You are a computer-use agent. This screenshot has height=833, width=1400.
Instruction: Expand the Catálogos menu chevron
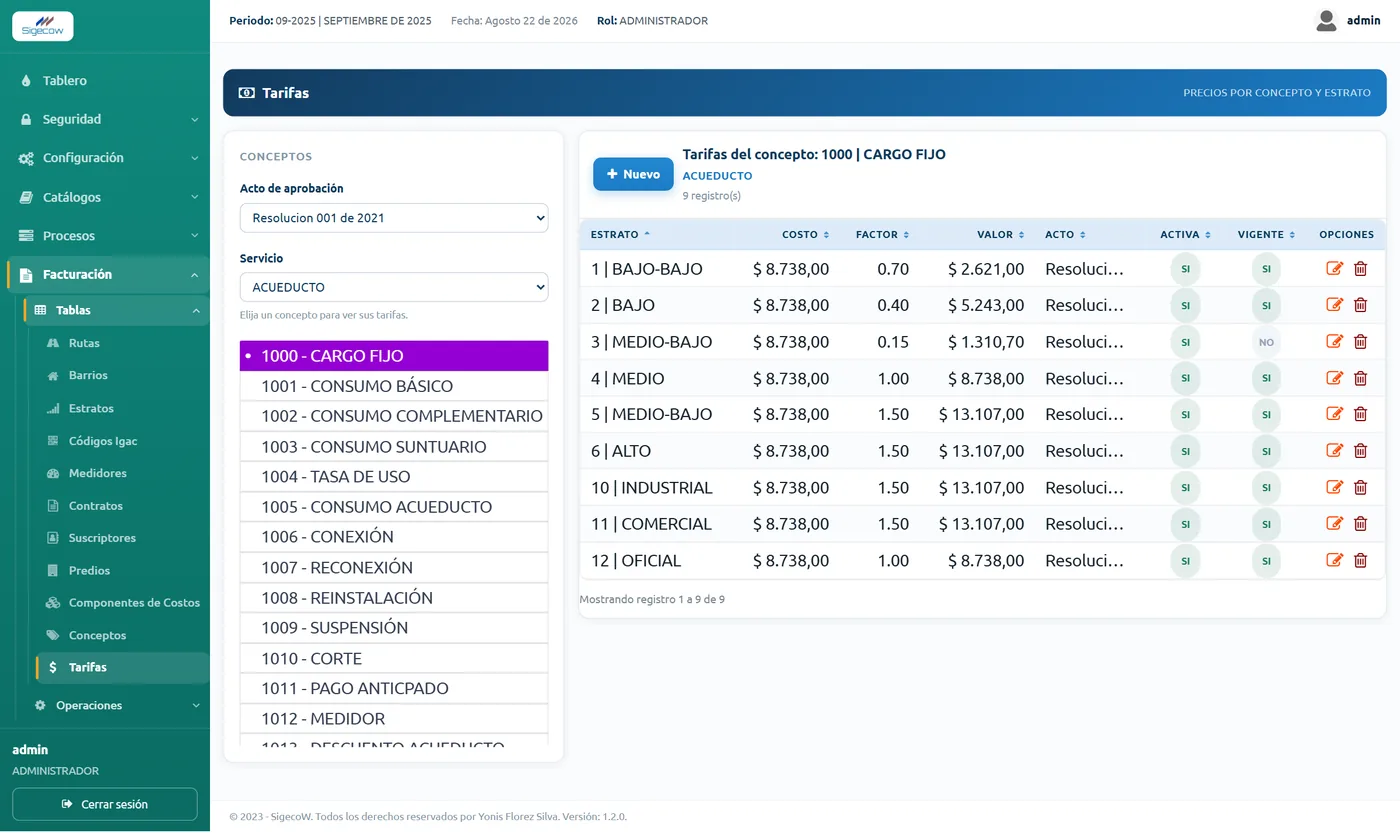pos(195,197)
